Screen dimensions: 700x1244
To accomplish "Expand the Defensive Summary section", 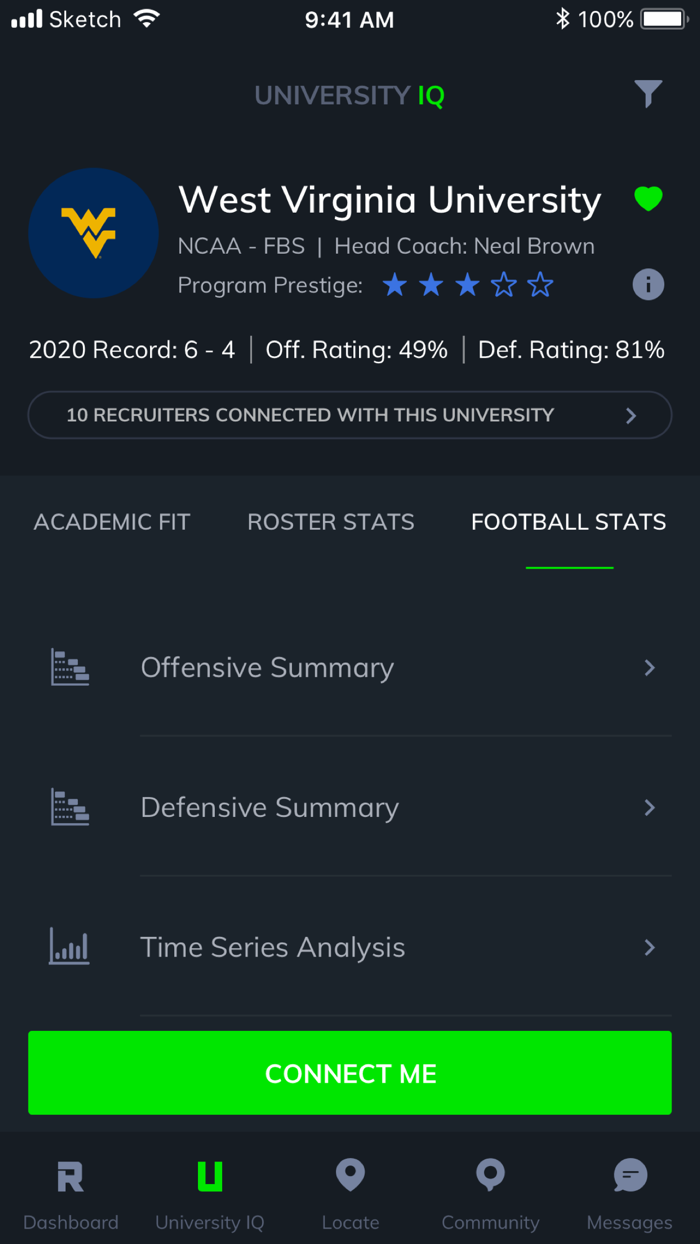I will (x=350, y=807).
